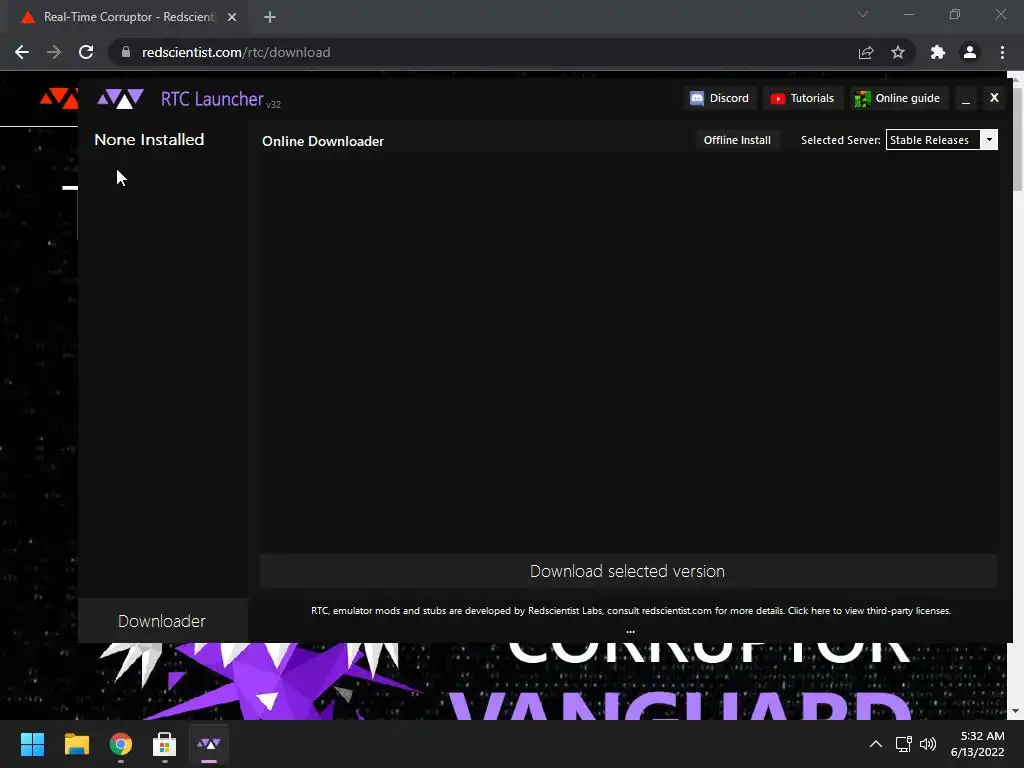The height and width of the screenshot is (768, 1024).
Task: Open Chrome three-dot menu
Action: [1002, 52]
